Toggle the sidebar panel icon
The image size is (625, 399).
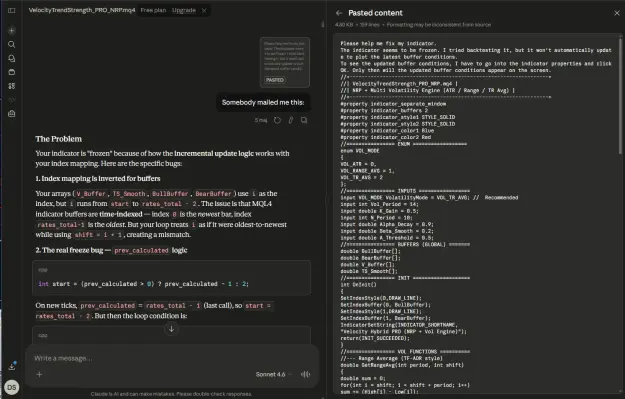point(12,10)
